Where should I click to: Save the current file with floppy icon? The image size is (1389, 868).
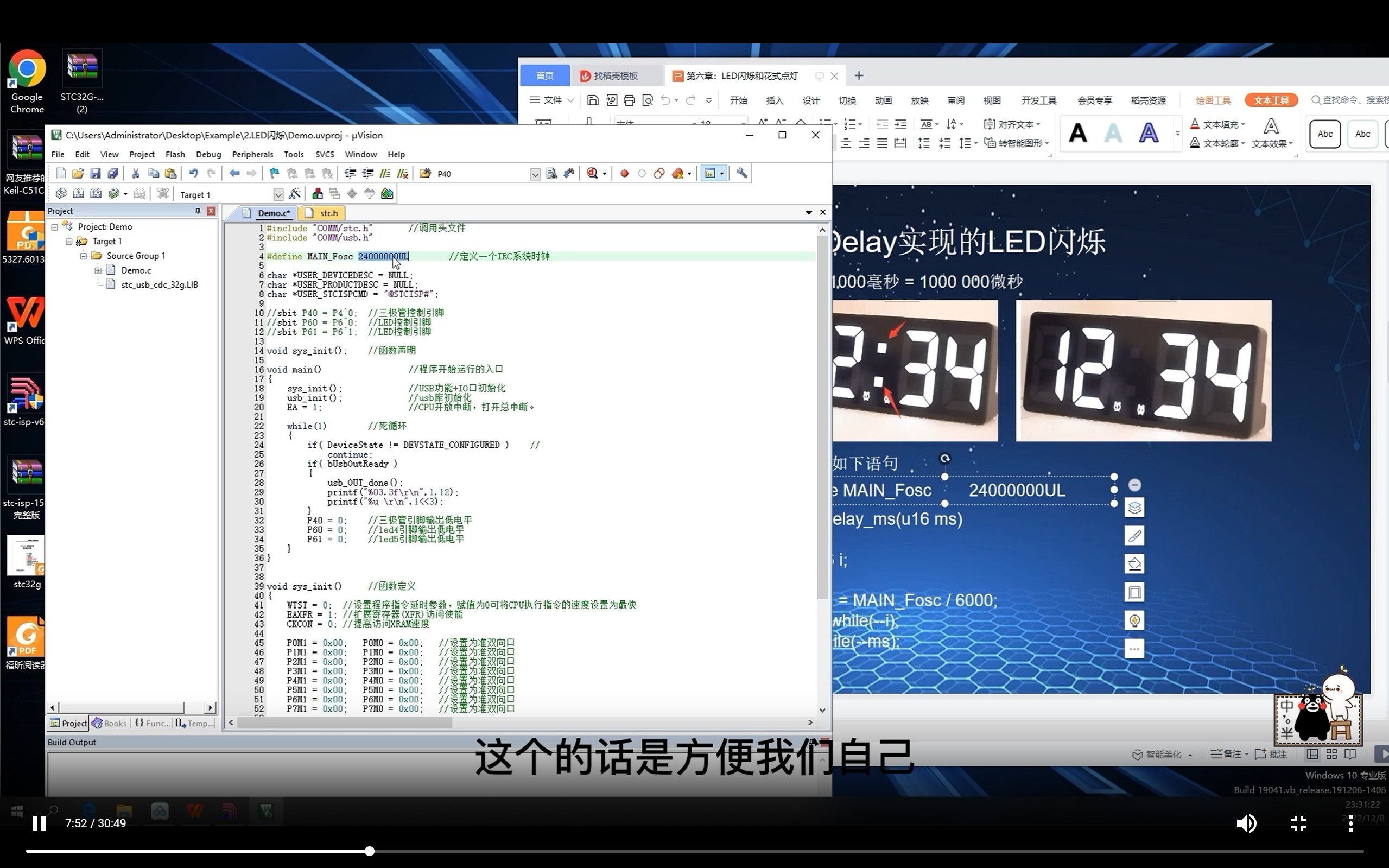coord(96,173)
